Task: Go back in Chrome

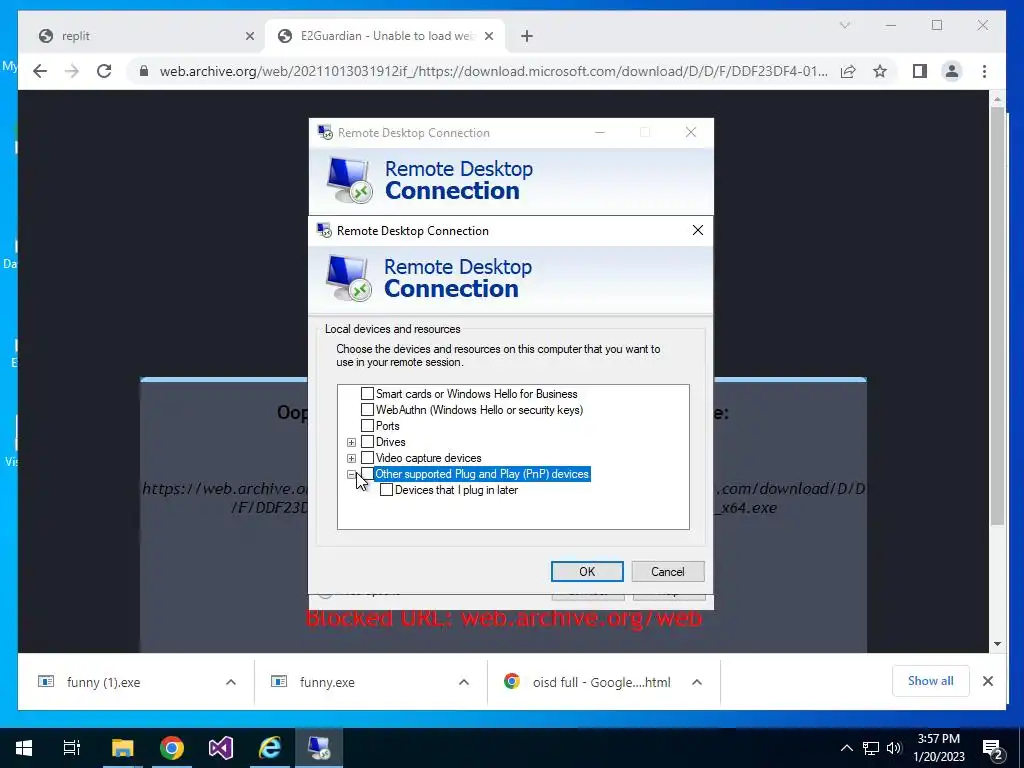Action: coord(40,71)
